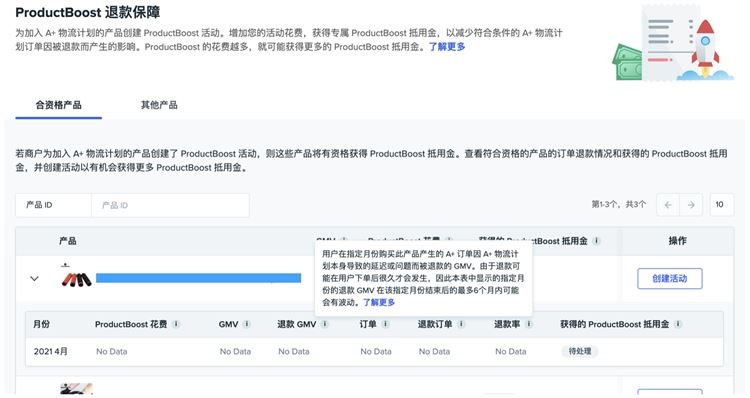Go to the next page arrow
The image size is (750, 398).
pos(691,205)
